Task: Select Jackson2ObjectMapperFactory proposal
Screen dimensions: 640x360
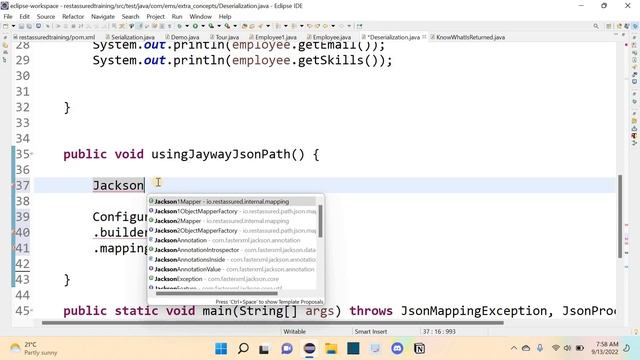Action: [232, 231]
